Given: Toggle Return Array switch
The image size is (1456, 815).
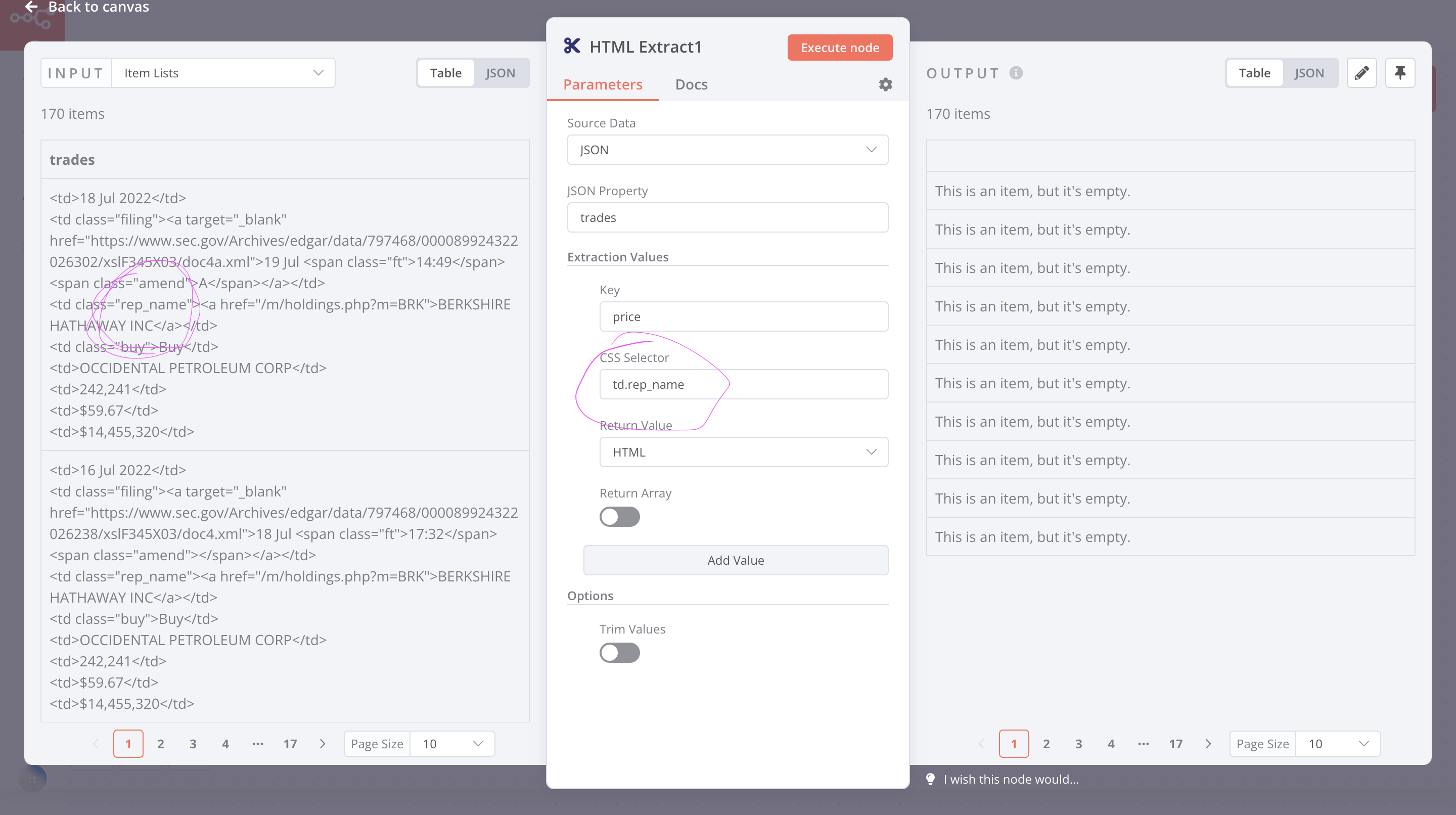Looking at the screenshot, I should 619,517.
